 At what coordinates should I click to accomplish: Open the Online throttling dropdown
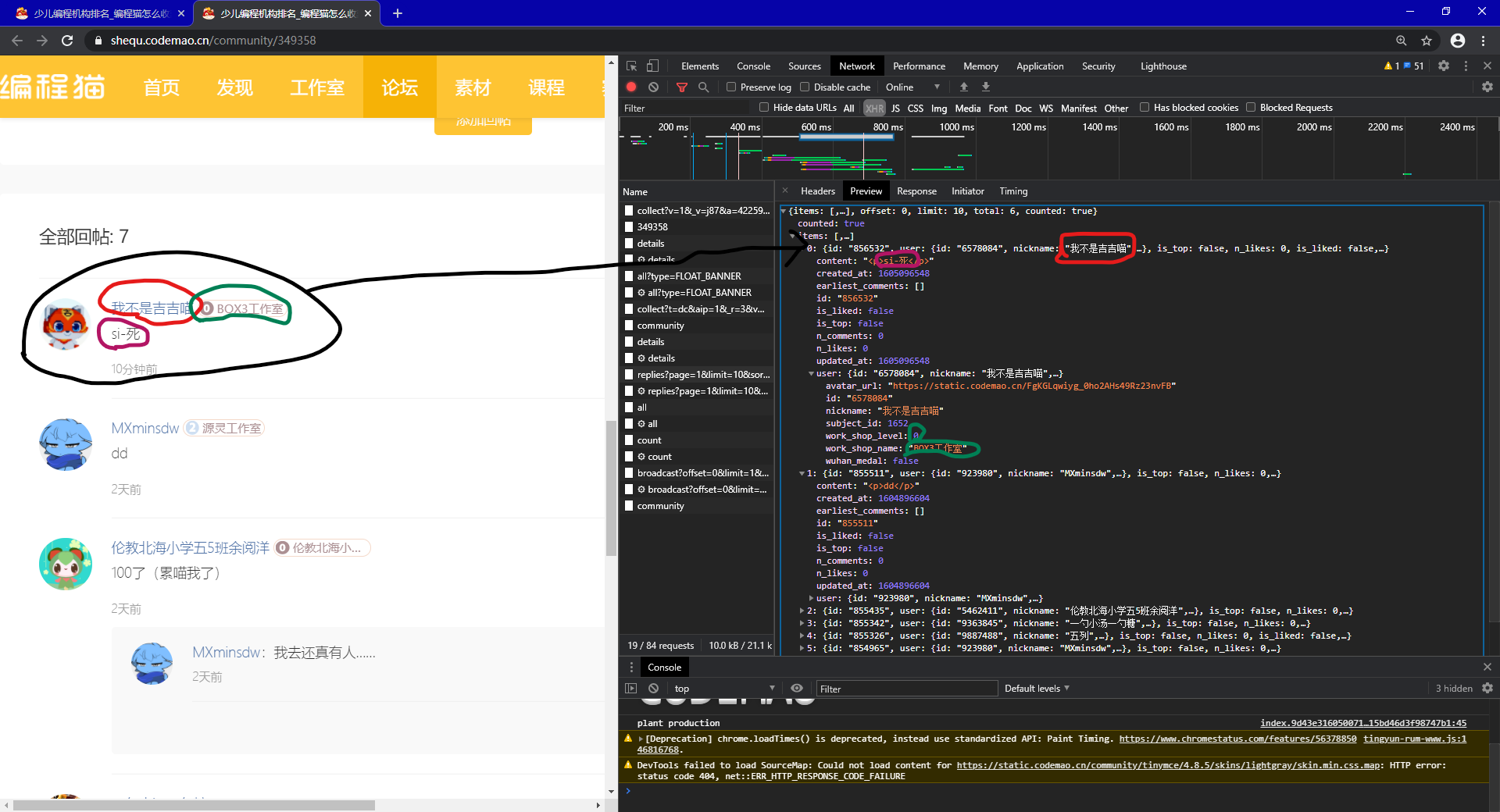point(912,87)
